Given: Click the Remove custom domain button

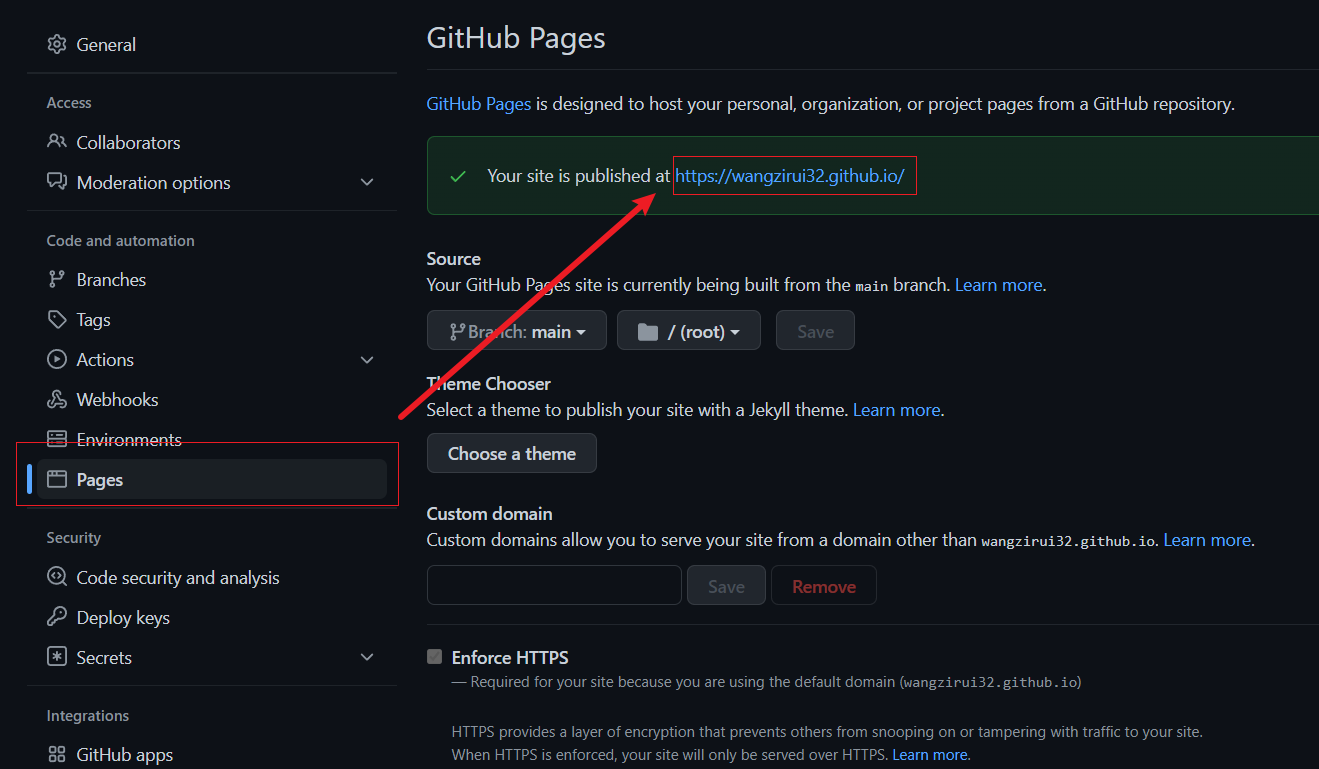Looking at the screenshot, I should (824, 585).
